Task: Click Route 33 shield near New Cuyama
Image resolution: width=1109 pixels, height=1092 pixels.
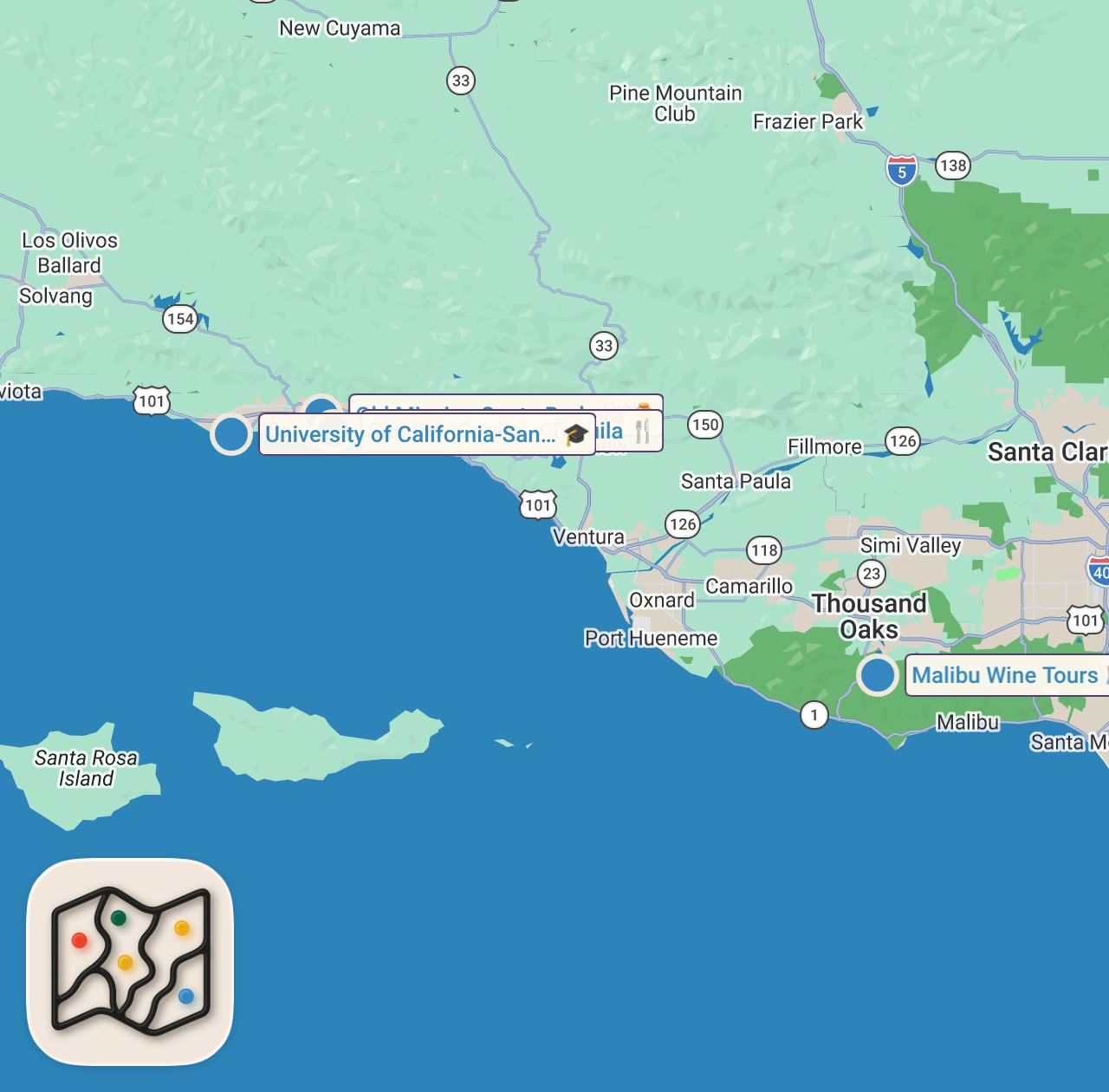Action: pyautogui.click(x=461, y=81)
